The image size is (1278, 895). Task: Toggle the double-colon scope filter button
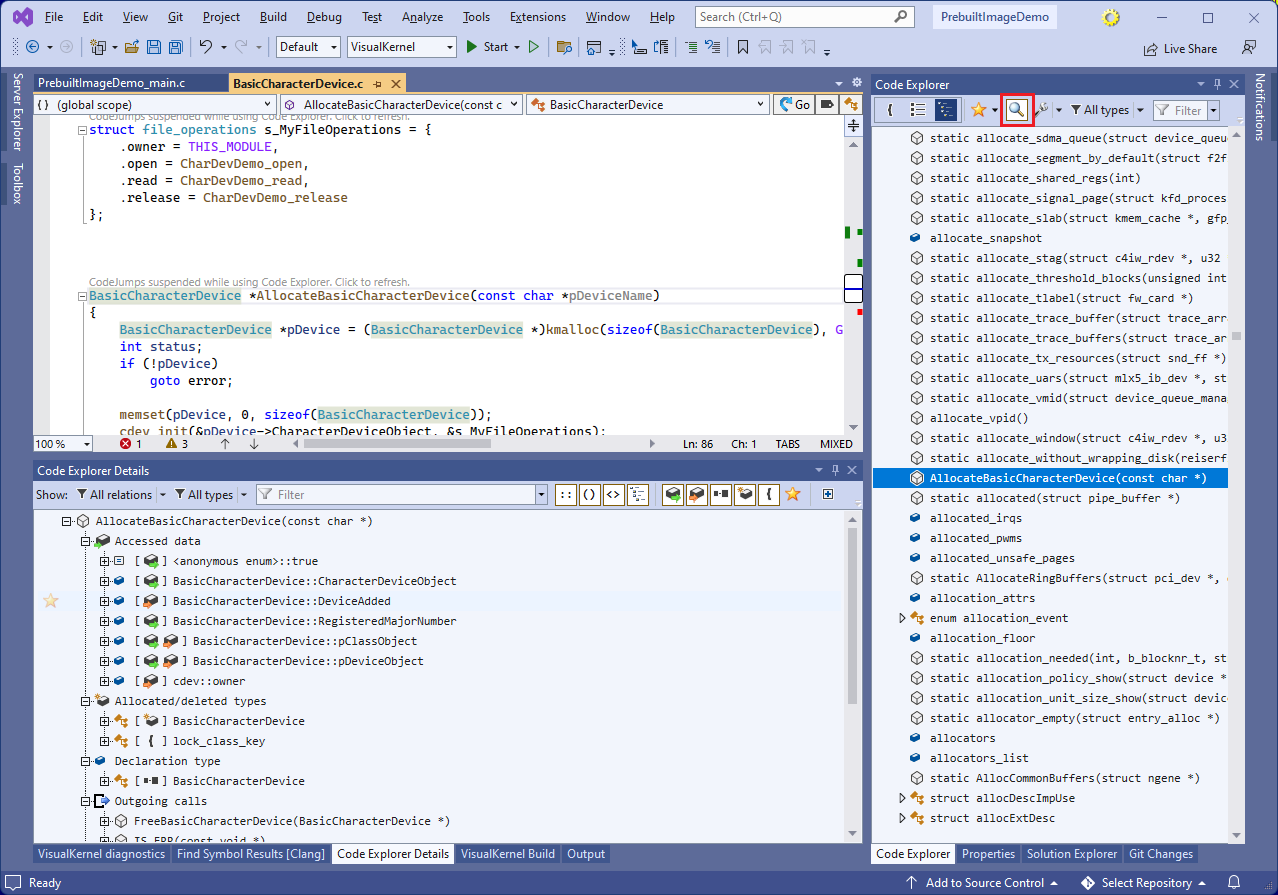[x=566, y=494]
